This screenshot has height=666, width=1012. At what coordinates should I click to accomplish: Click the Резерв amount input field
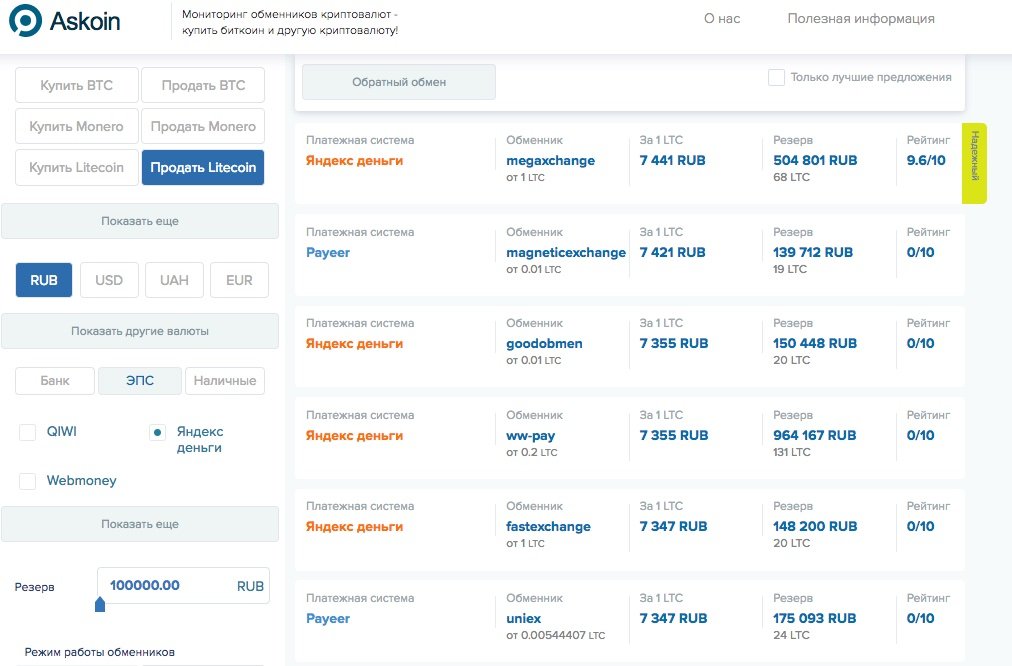coord(165,585)
